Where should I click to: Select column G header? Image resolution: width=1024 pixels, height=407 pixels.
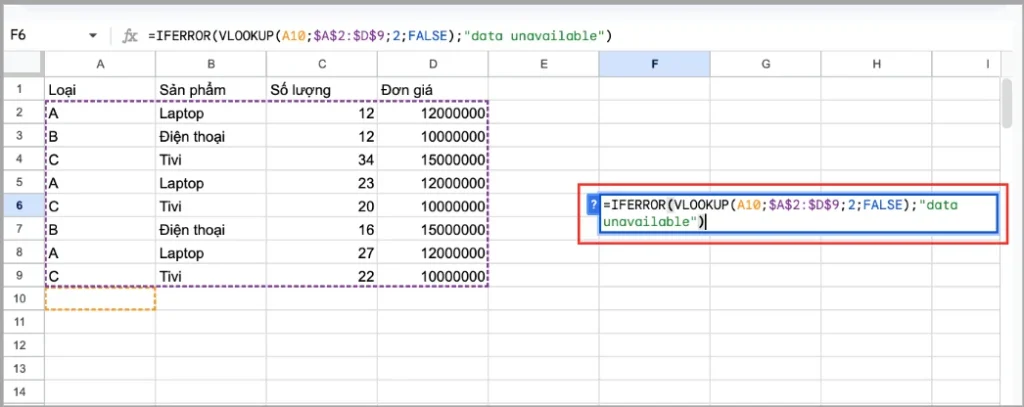[766, 63]
